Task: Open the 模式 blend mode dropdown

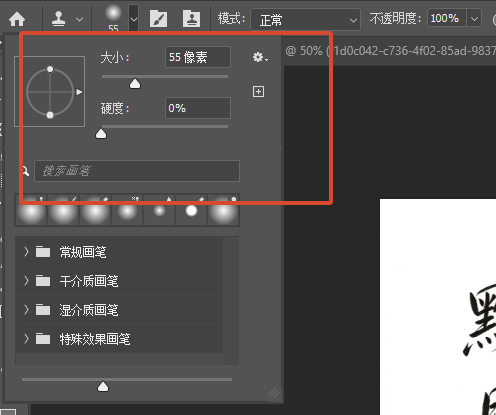Action: coord(305,20)
